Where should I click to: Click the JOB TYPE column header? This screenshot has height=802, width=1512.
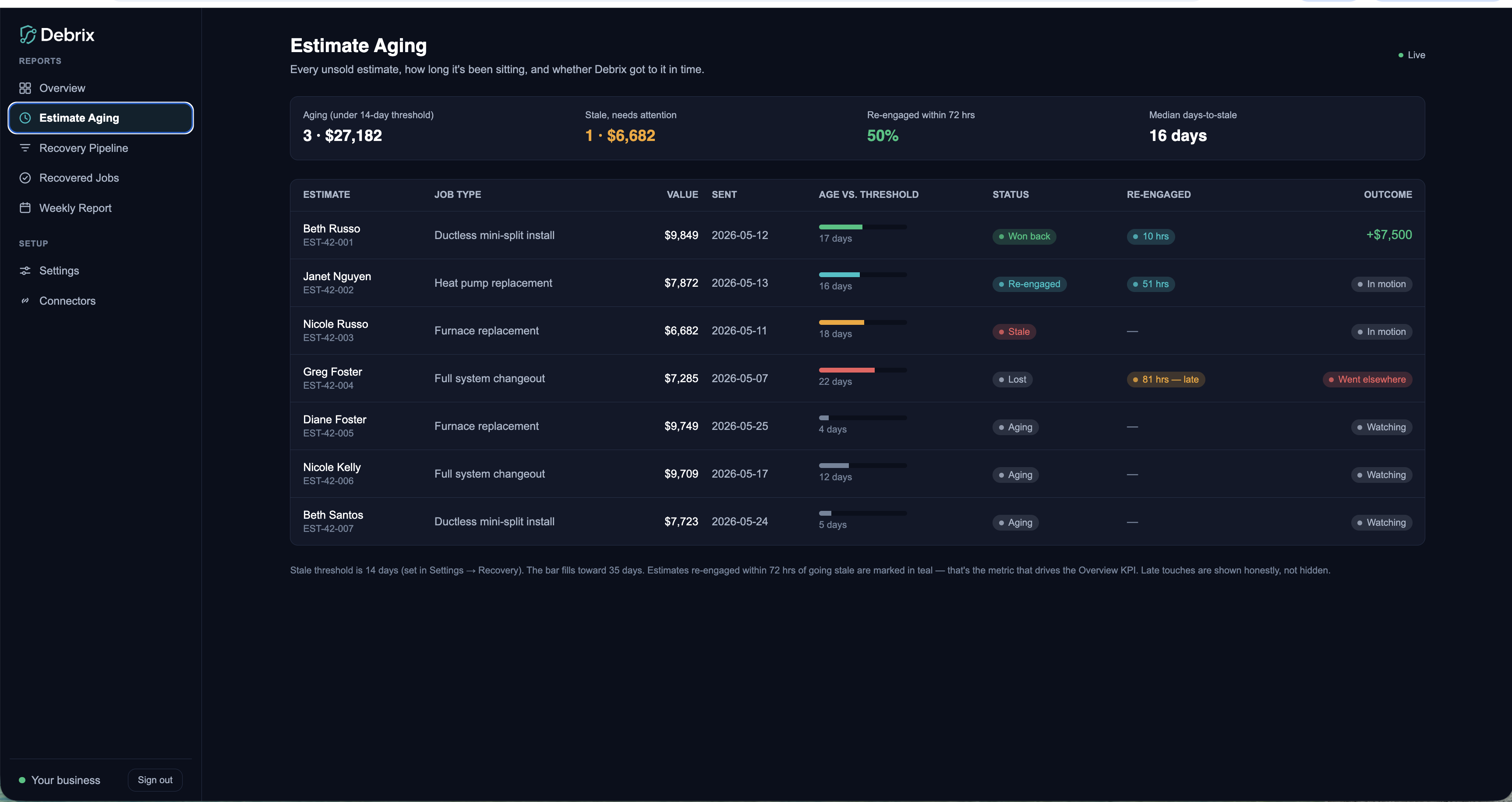pyautogui.click(x=457, y=195)
